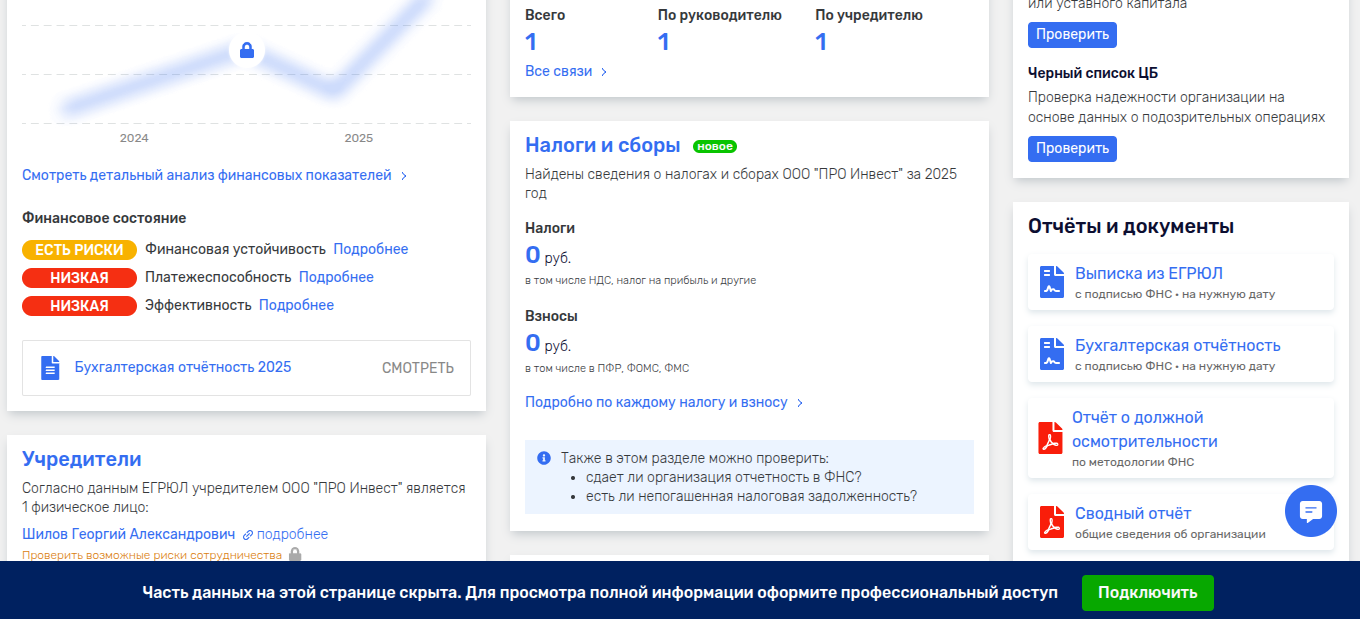Click the green 'новое' badge
1360x619 pixels.
point(715,146)
